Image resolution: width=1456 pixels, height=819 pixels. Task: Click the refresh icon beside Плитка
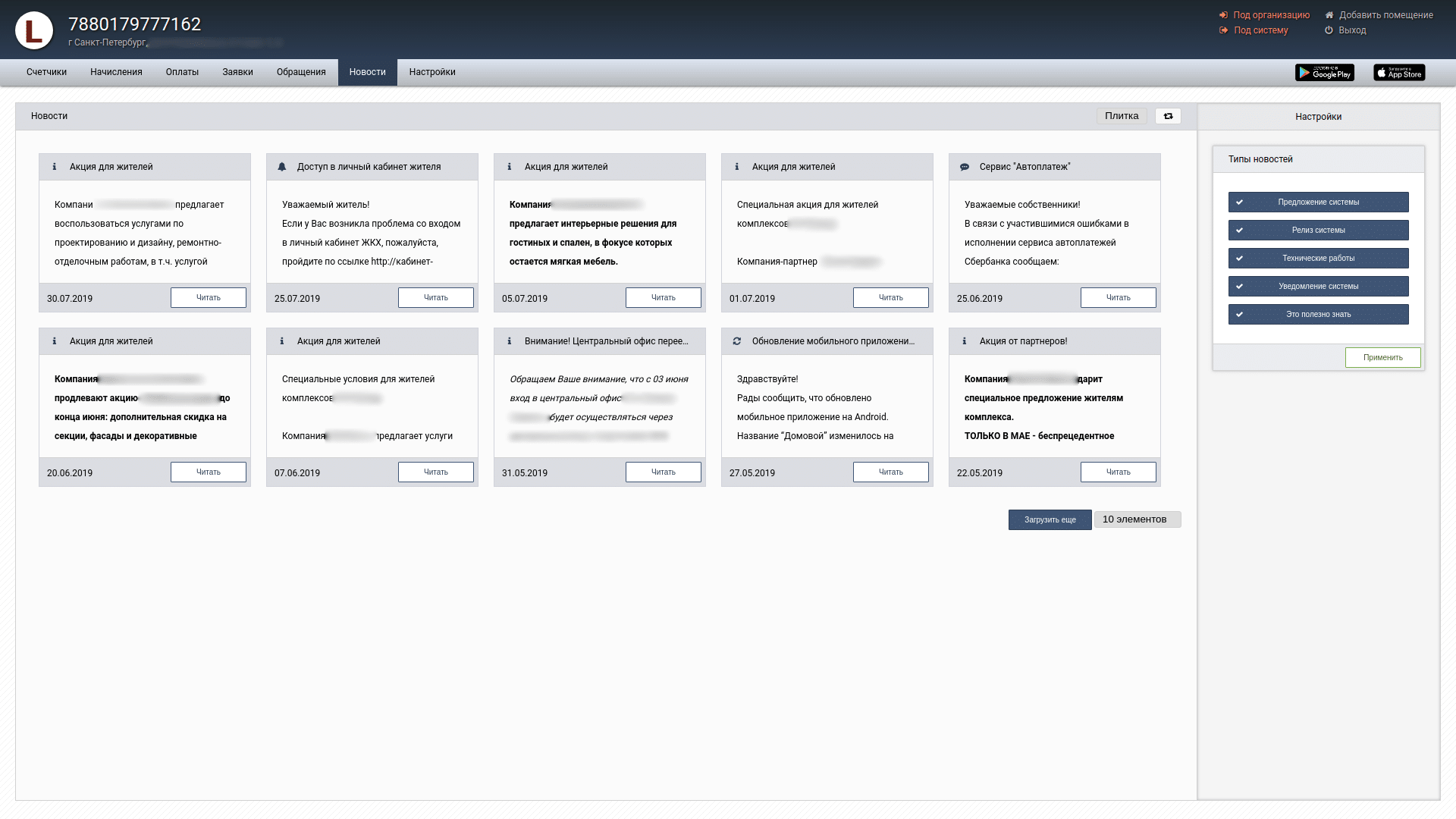(x=1168, y=116)
